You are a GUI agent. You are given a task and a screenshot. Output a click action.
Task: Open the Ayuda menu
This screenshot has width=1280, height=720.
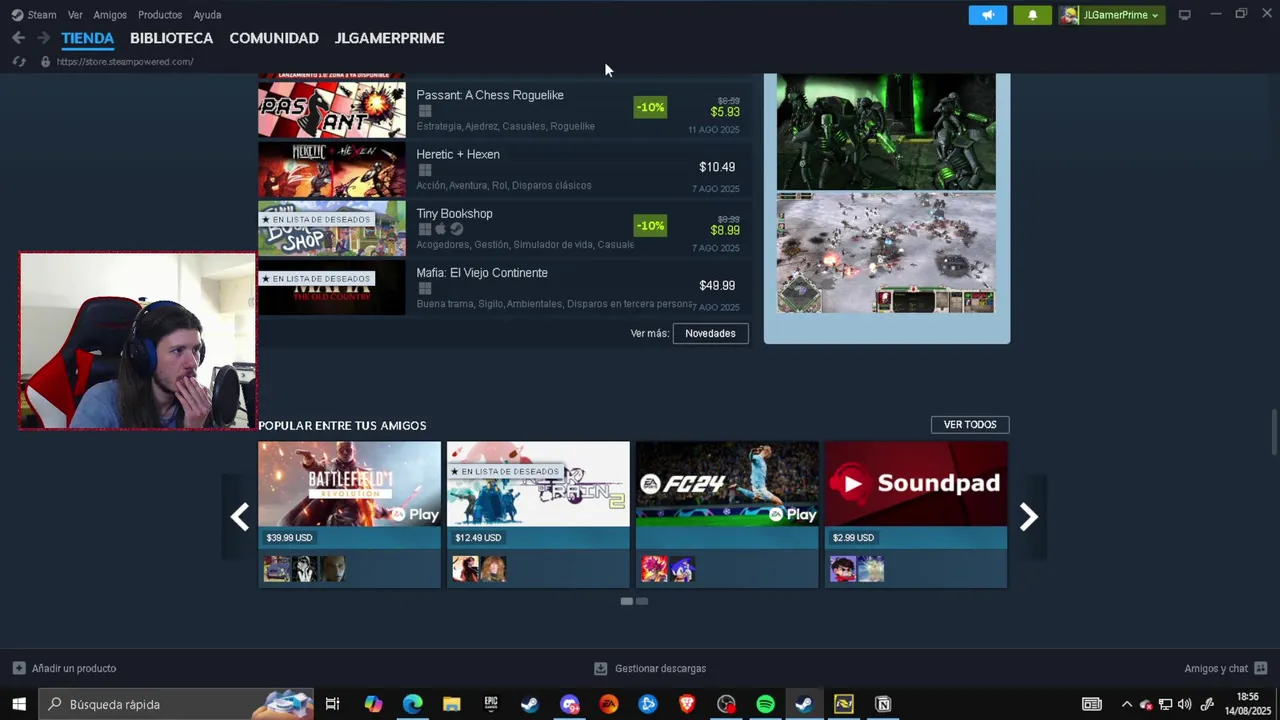[x=207, y=15]
